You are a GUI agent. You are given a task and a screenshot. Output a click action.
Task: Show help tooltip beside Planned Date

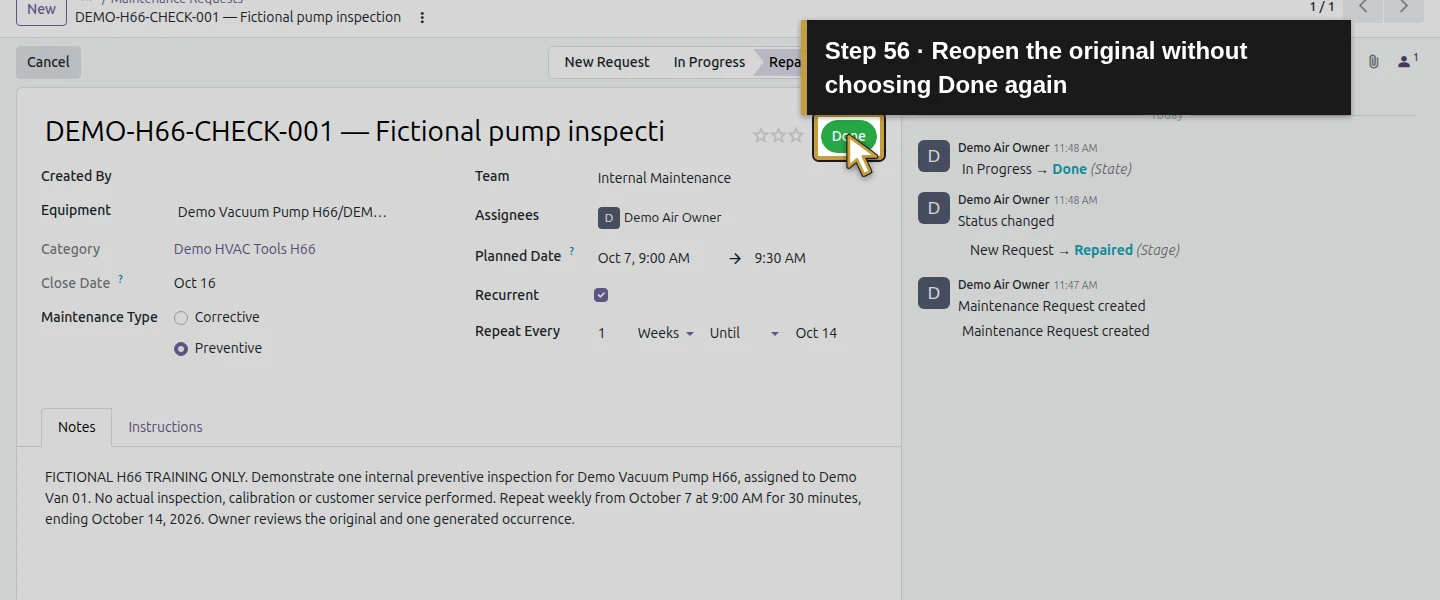[x=572, y=252]
